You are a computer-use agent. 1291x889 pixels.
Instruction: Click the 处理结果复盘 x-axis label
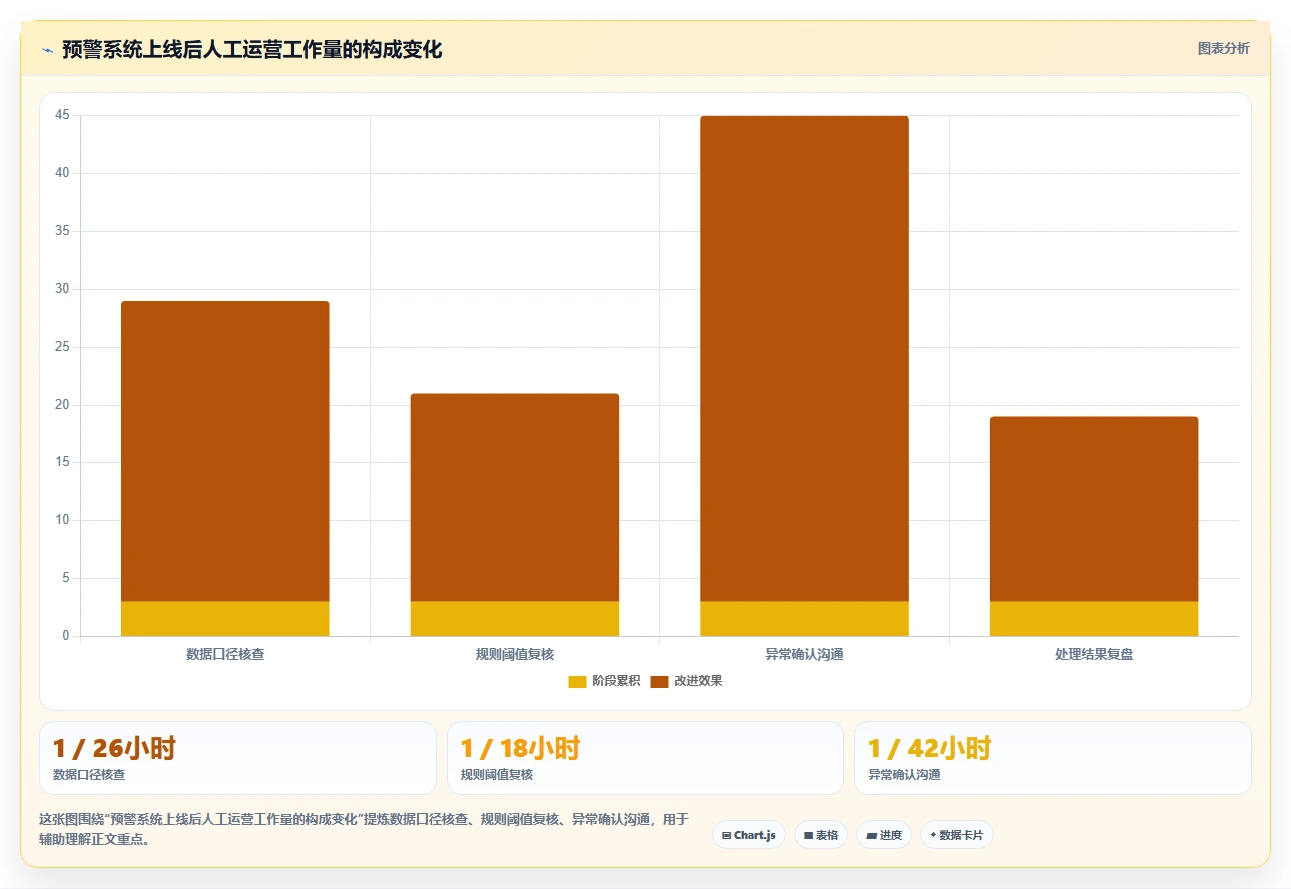click(1094, 655)
